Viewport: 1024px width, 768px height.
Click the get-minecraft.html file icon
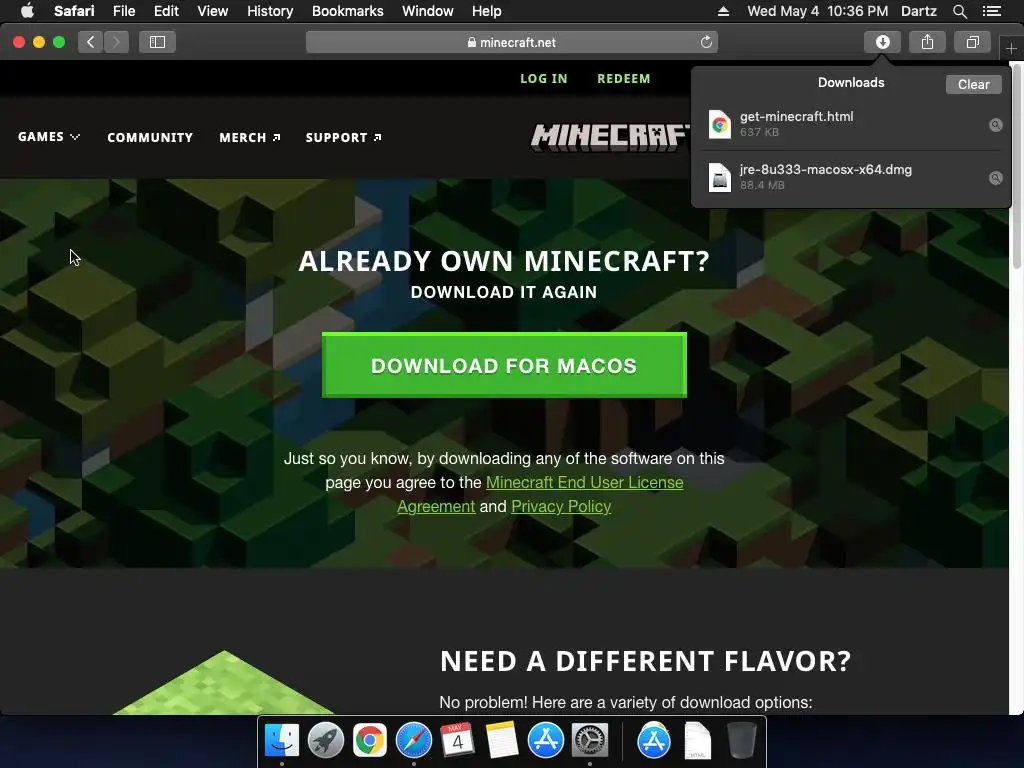720,124
